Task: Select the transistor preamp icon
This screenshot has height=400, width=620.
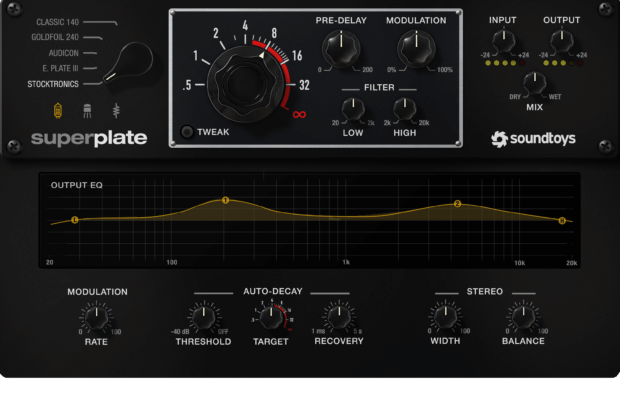Action: click(x=87, y=111)
